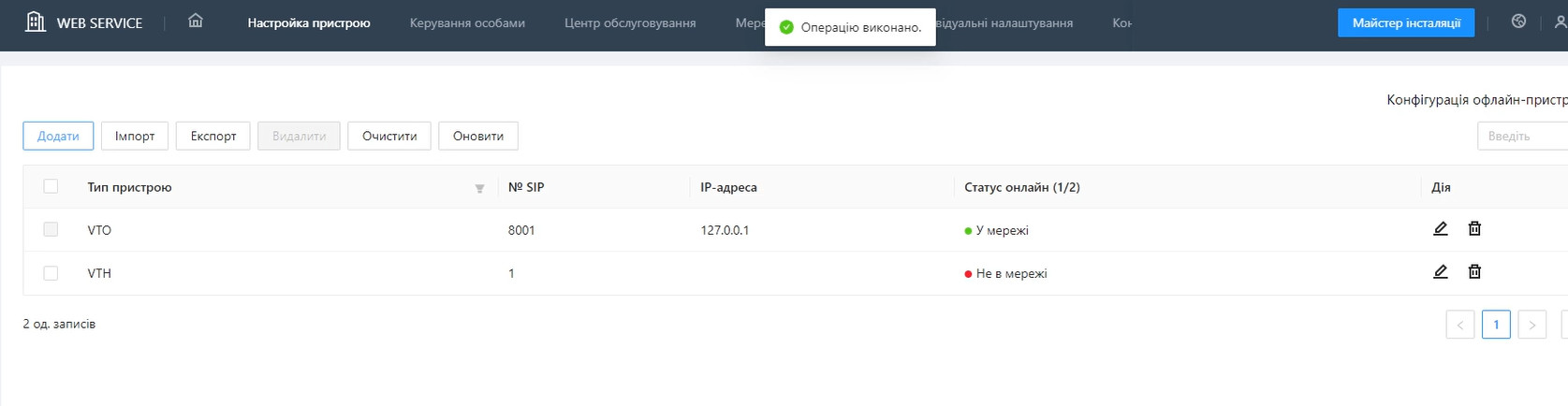Click the Додати button
Viewport: 1568px width, 406px height.
pos(58,136)
